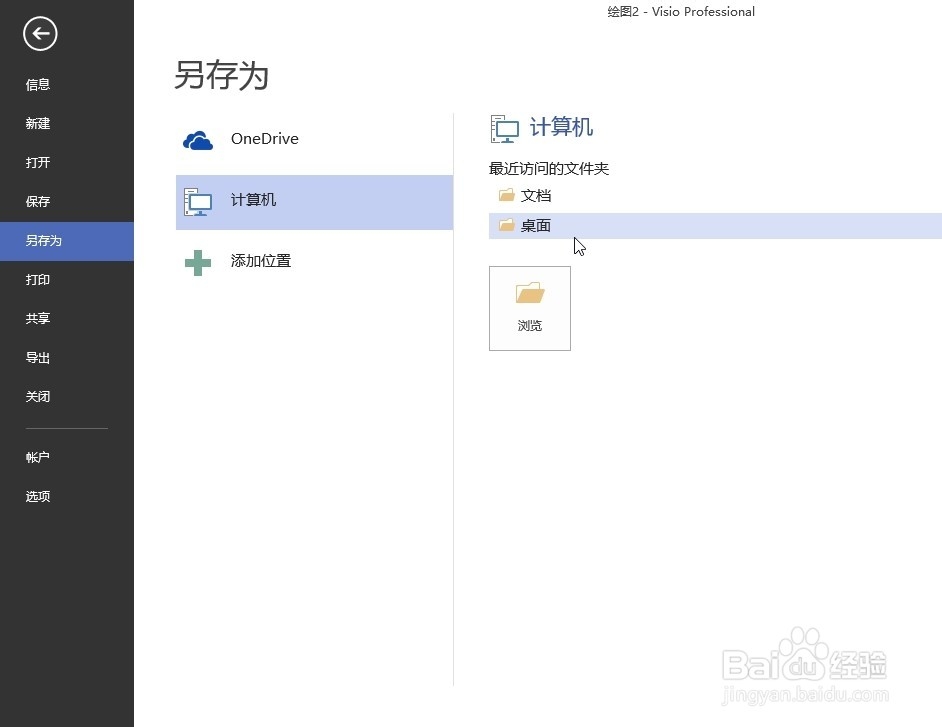Open the 帐户 page
Viewport: 942px width, 727px height.
point(67,457)
